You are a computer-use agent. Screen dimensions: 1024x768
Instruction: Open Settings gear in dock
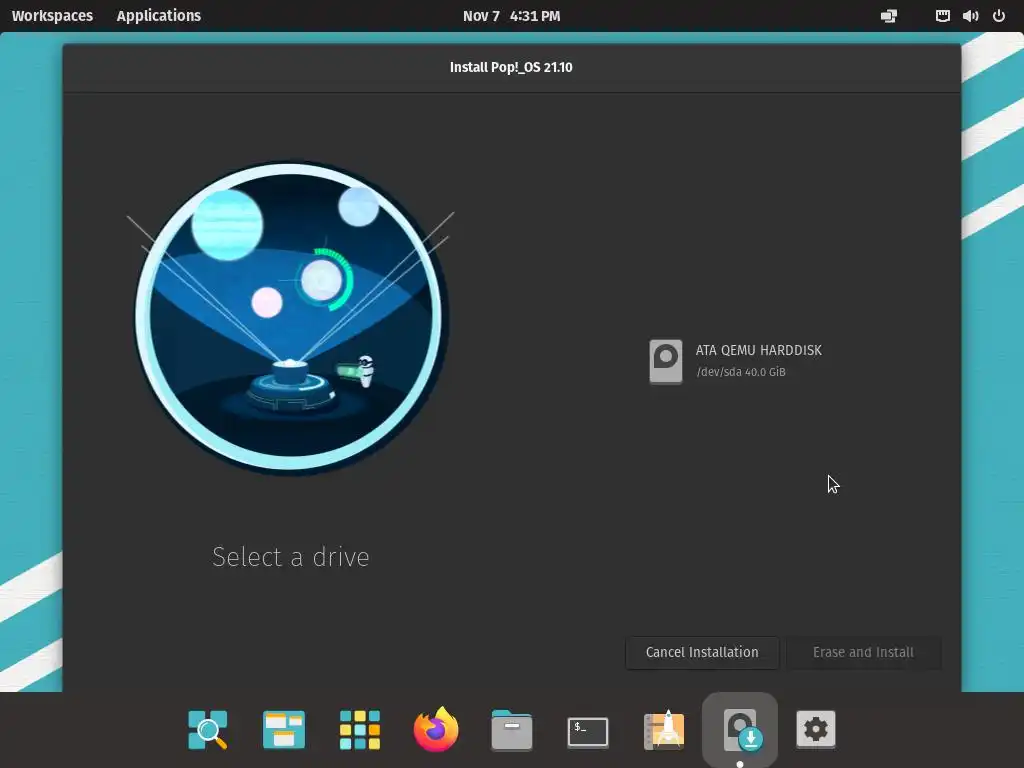click(816, 729)
